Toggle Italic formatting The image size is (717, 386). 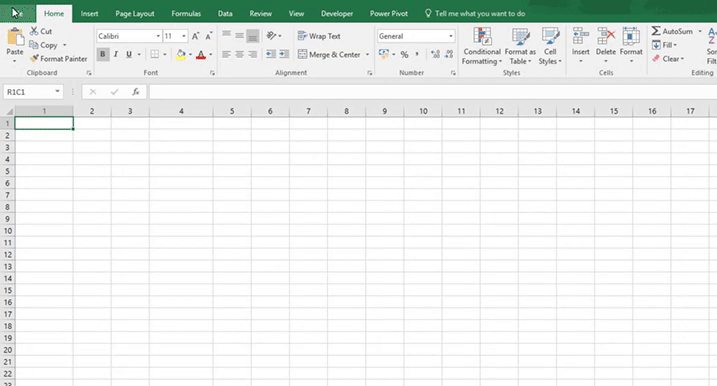click(x=116, y=54)
